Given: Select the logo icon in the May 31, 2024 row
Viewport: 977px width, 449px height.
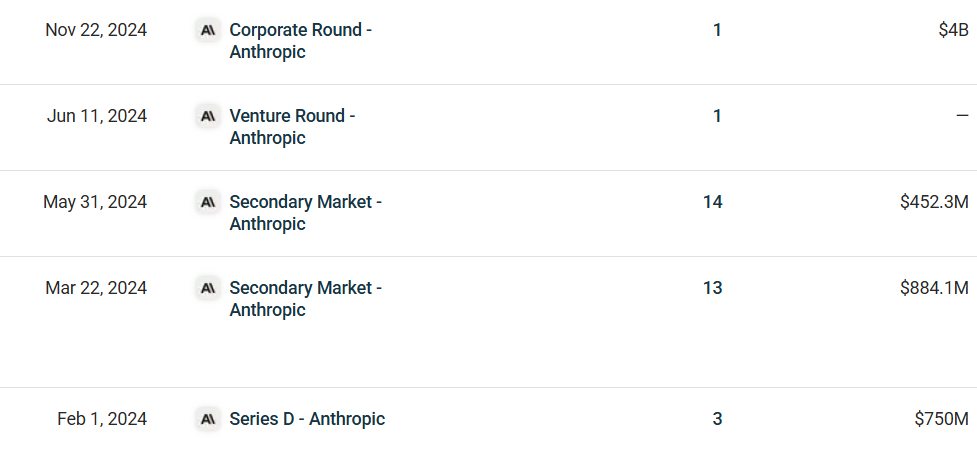Looking at the screenshot, I should [x=207, y=202].
